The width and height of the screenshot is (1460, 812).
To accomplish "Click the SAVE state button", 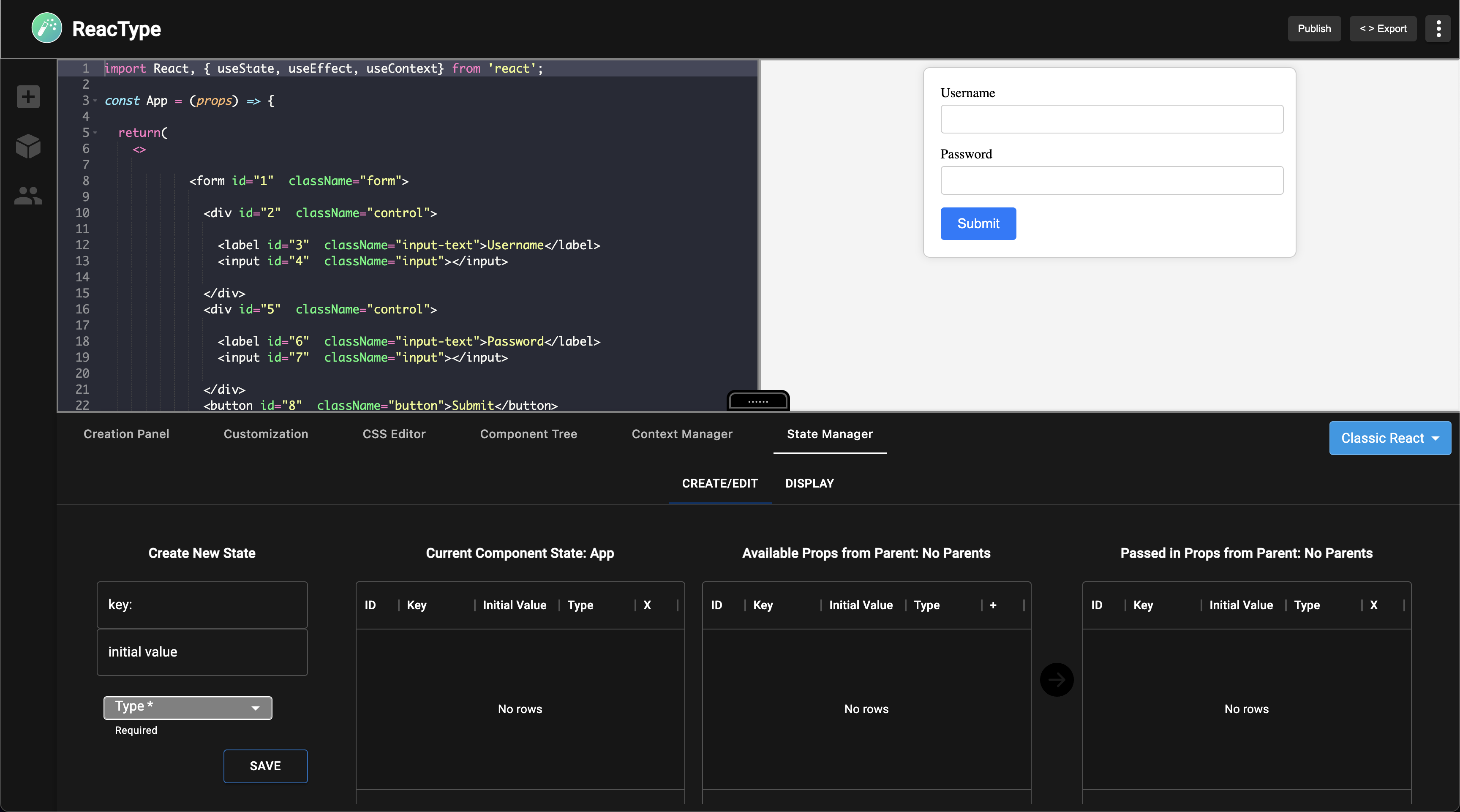I will 265,766.
